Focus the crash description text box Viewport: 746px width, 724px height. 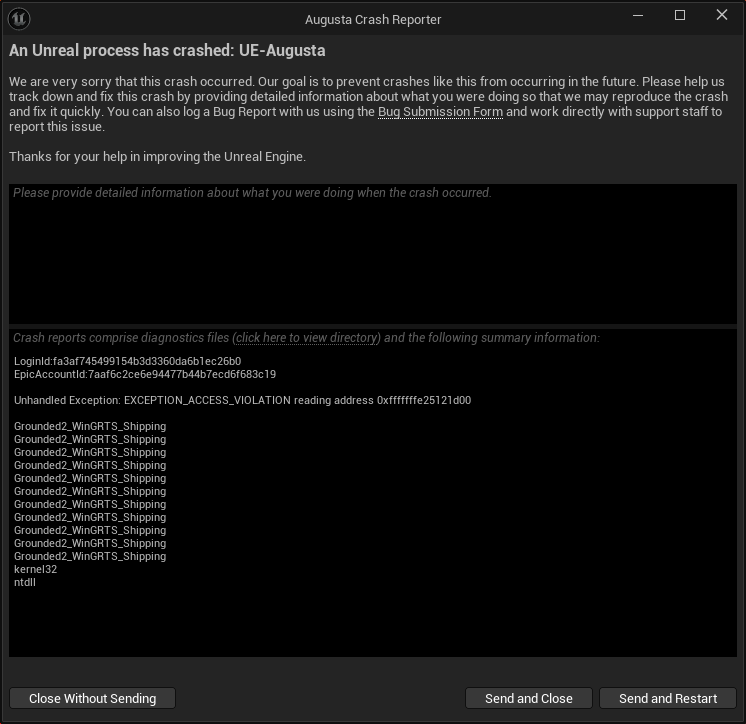(373, 254)
